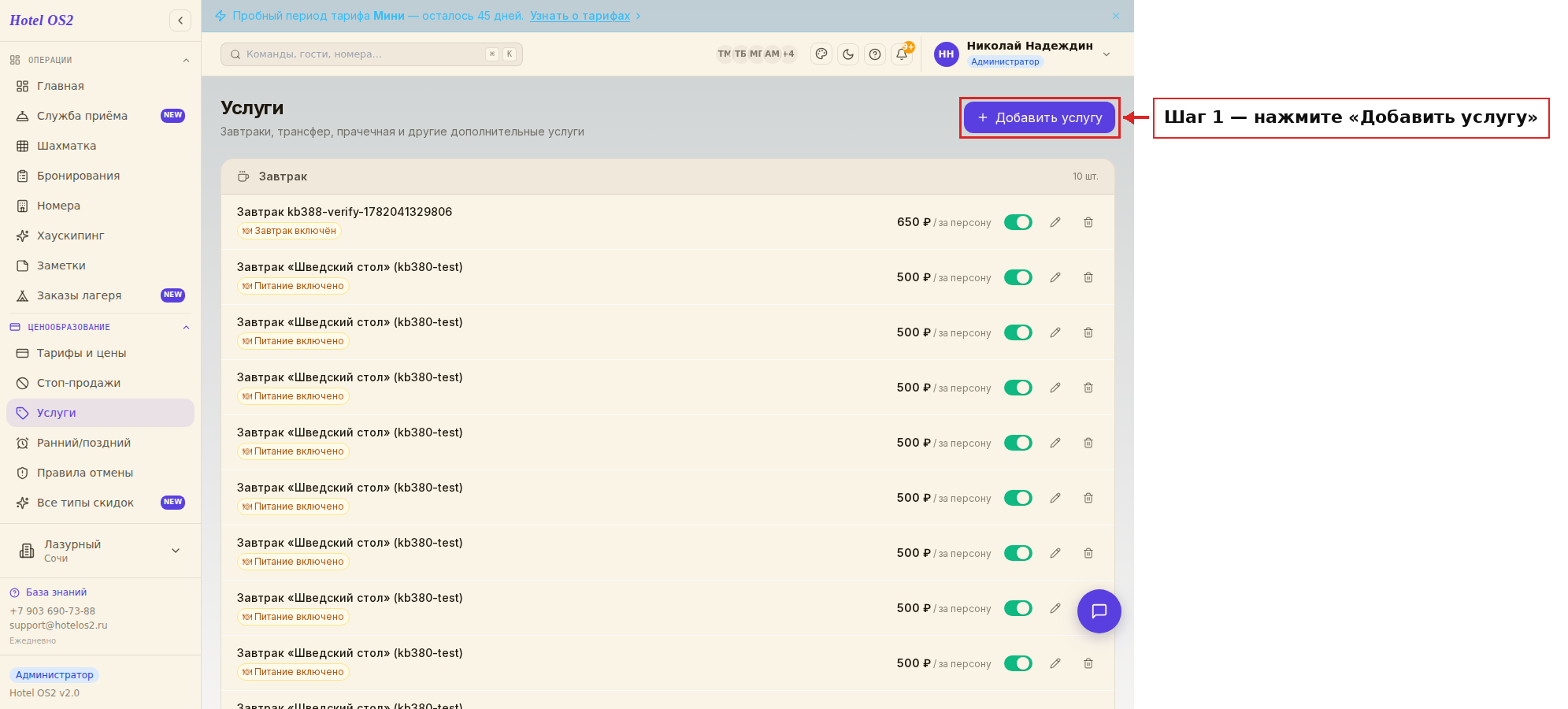Click the Администратор role badge under username
Image resolution: width=1568 pixels, height=709 pixels.
[1005, 61]
